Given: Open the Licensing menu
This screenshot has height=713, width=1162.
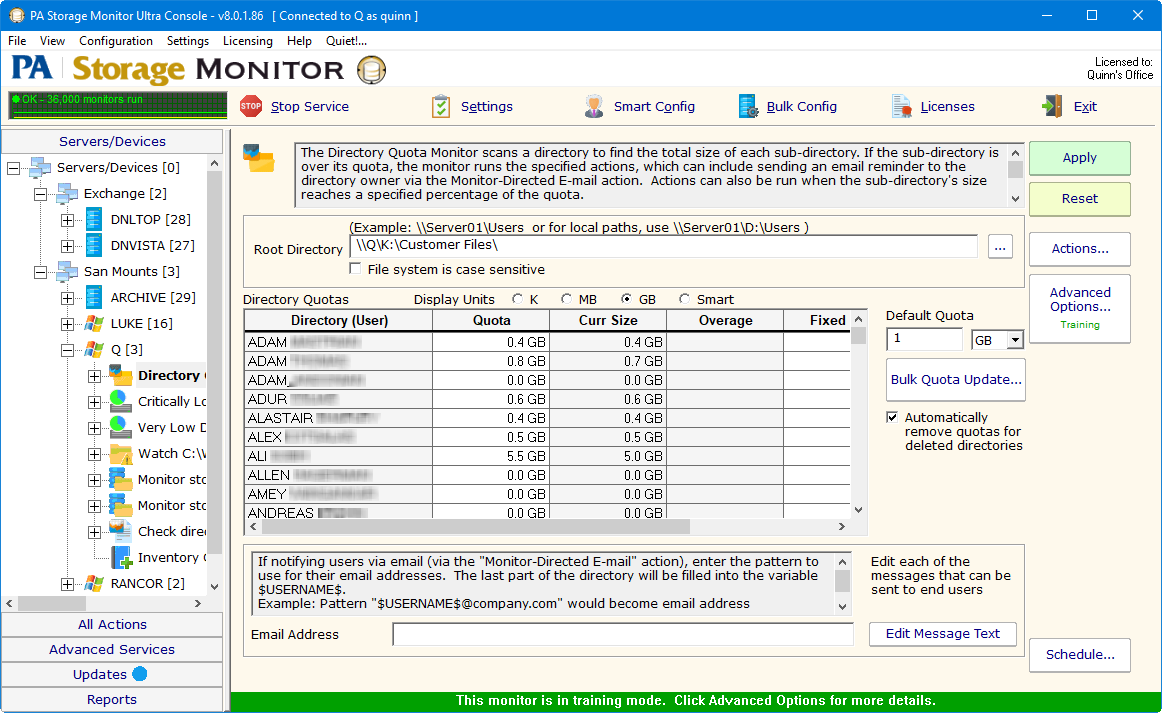Looking at the screenshot, I should click(x=247, y=41).
